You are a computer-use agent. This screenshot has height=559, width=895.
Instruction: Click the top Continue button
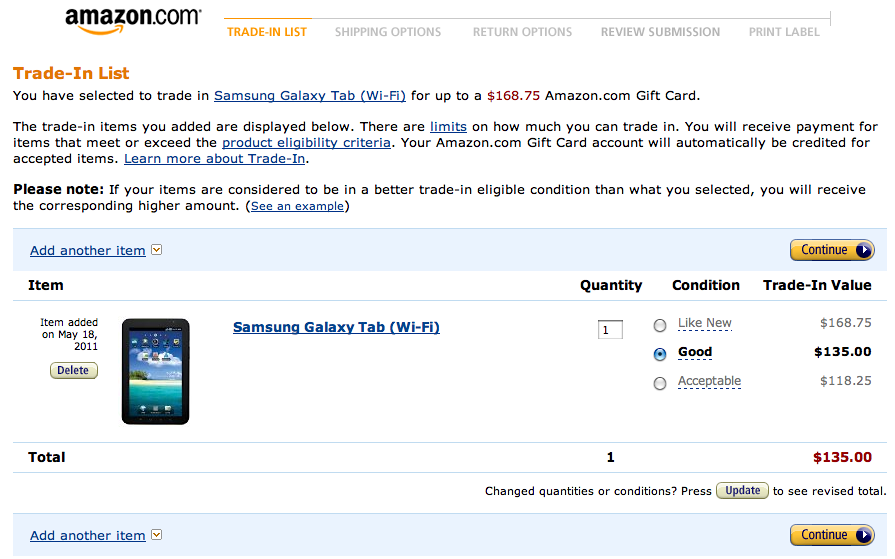pos(831,250)
